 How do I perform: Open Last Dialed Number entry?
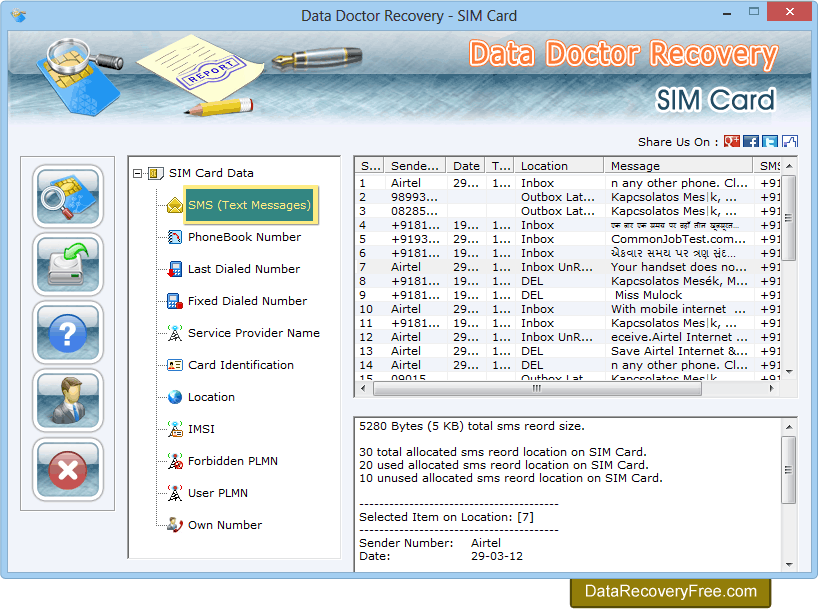[244, 269]
